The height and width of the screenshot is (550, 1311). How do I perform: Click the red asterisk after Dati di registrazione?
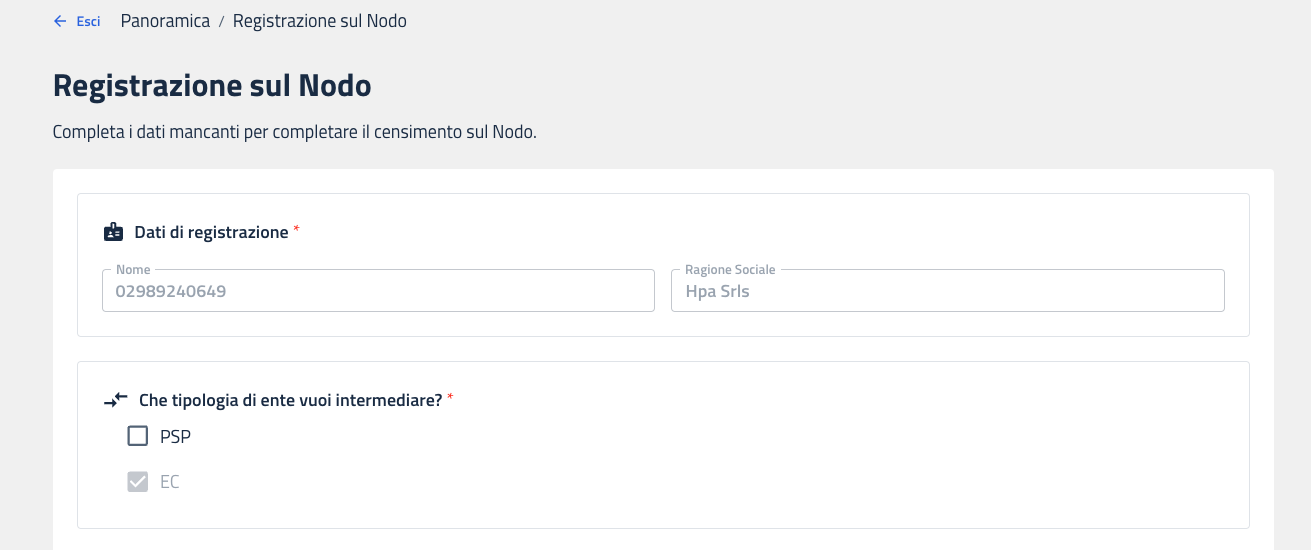(297, 231)
